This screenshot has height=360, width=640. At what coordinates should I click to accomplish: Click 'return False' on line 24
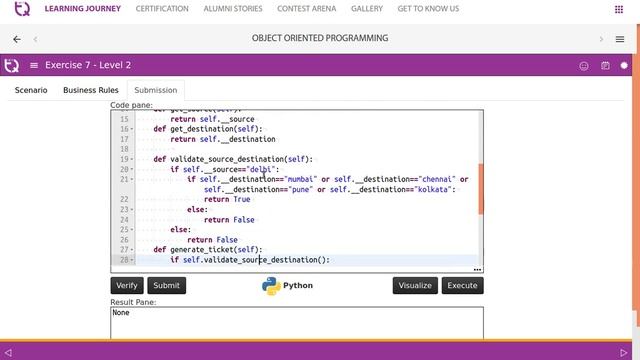pyautogui.click(x=229, y=220)
